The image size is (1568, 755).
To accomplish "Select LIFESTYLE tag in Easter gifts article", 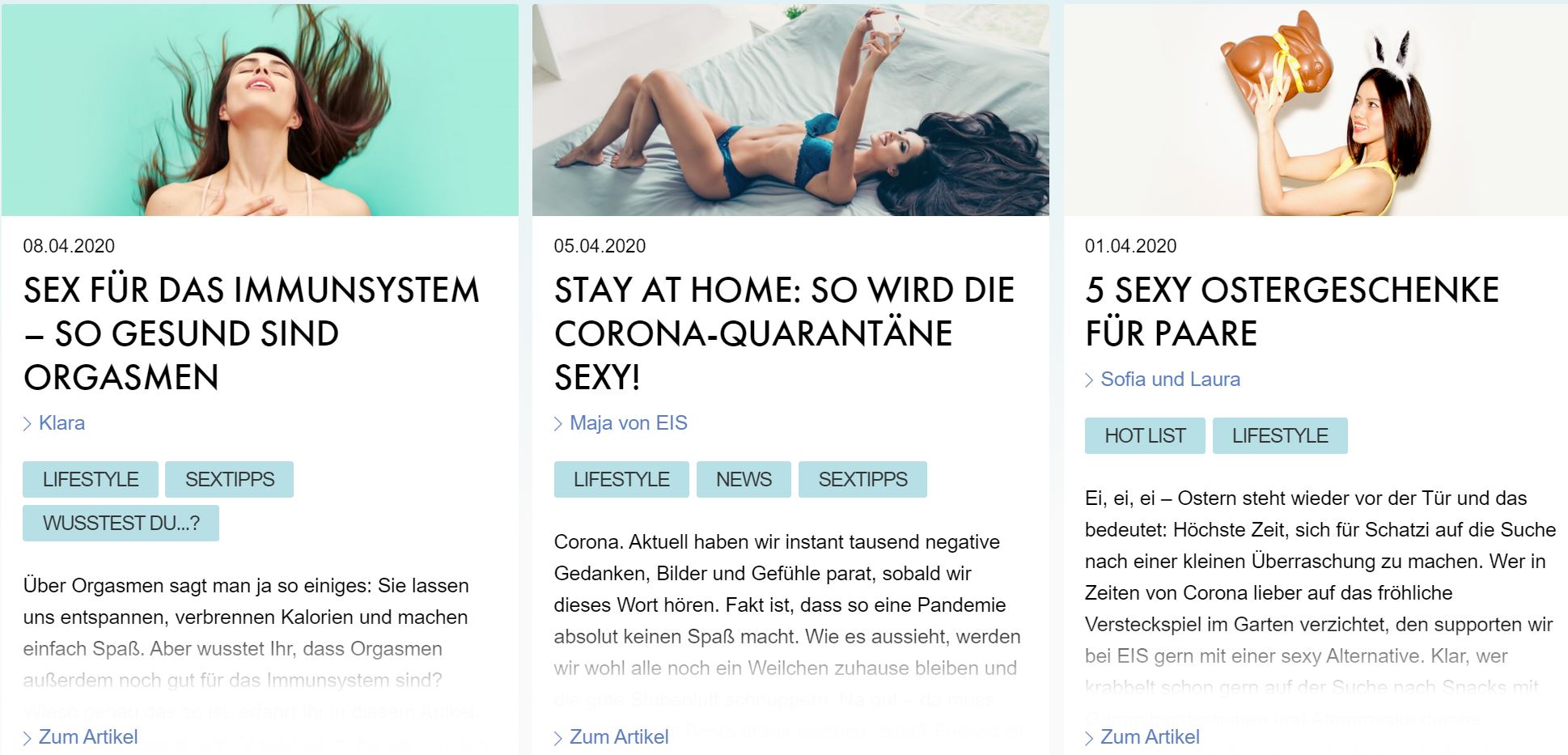I will [x=1280, y=435].
